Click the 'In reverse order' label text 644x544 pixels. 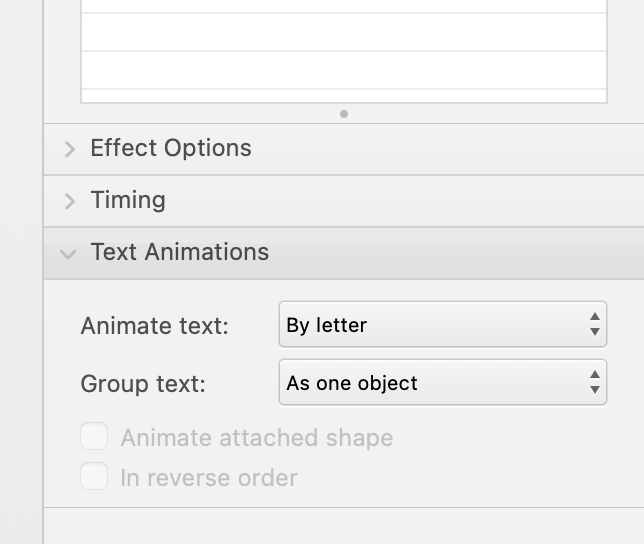point(209,478)
